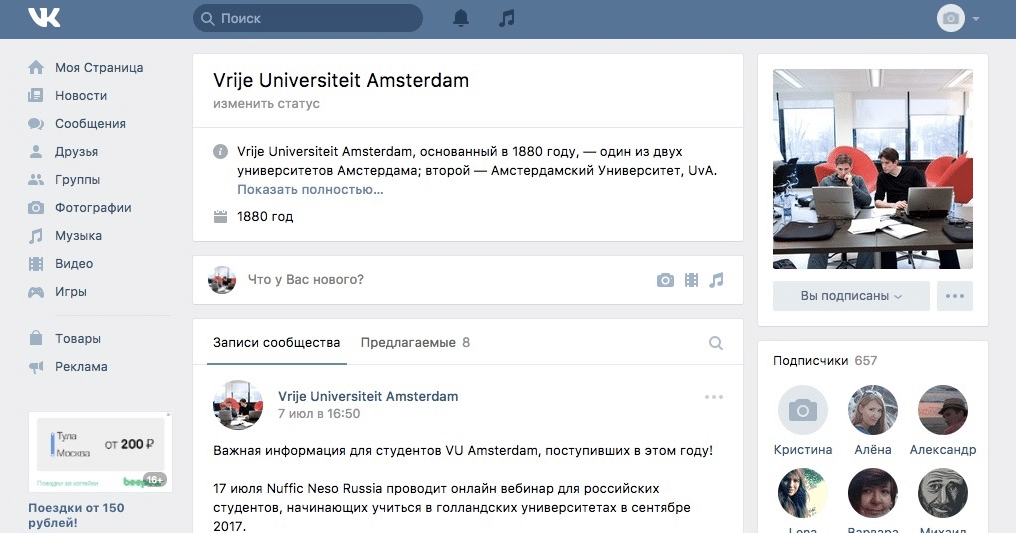
Task: Click the post date 7 июл в 16:50
Action: click(x=319, y=414)
